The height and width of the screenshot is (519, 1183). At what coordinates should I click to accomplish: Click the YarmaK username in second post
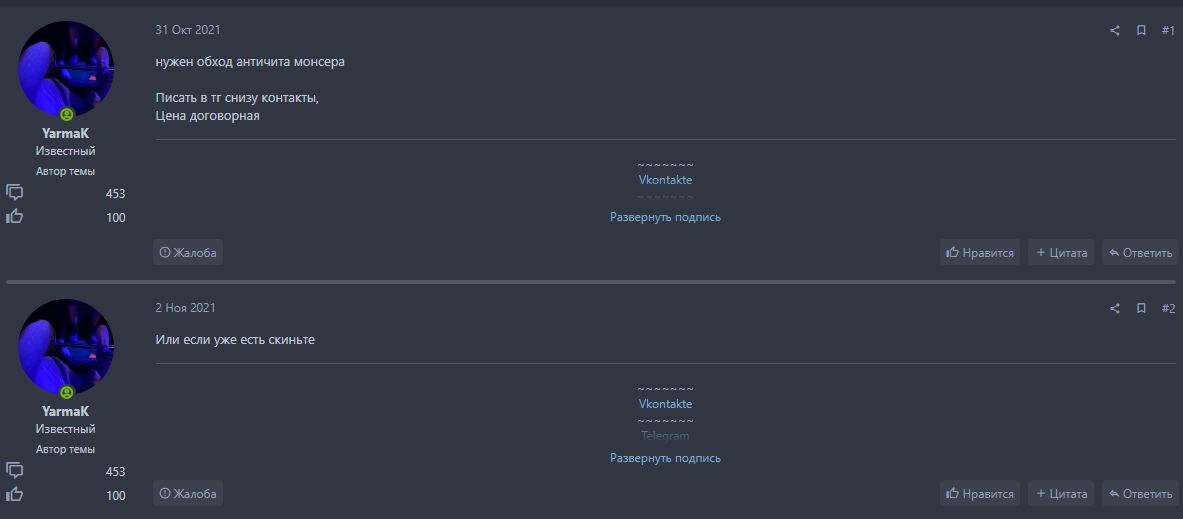pos(66,411)
